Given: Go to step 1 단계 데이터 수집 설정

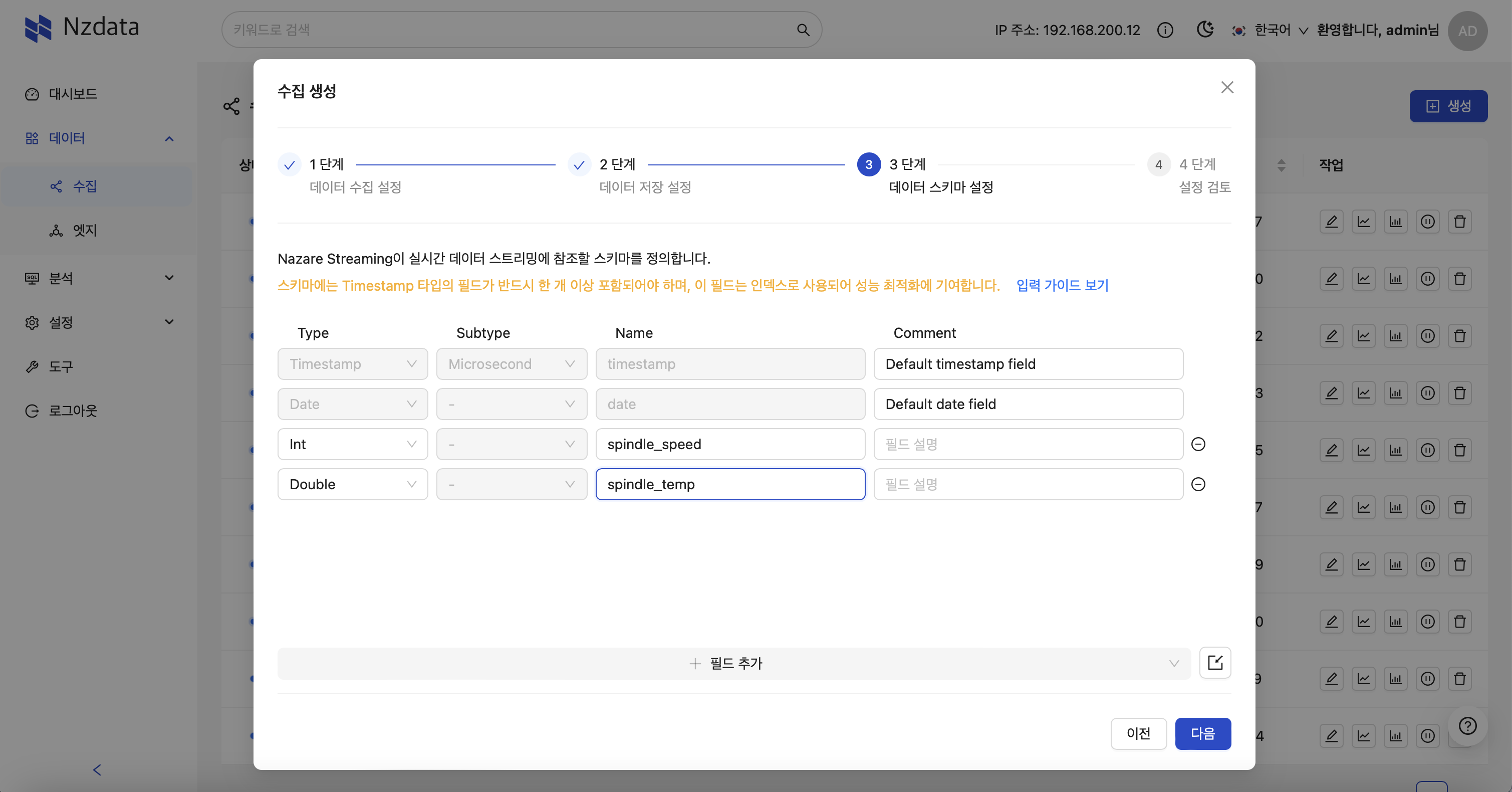Looking at the screenshot, I should tap(341, 175).
